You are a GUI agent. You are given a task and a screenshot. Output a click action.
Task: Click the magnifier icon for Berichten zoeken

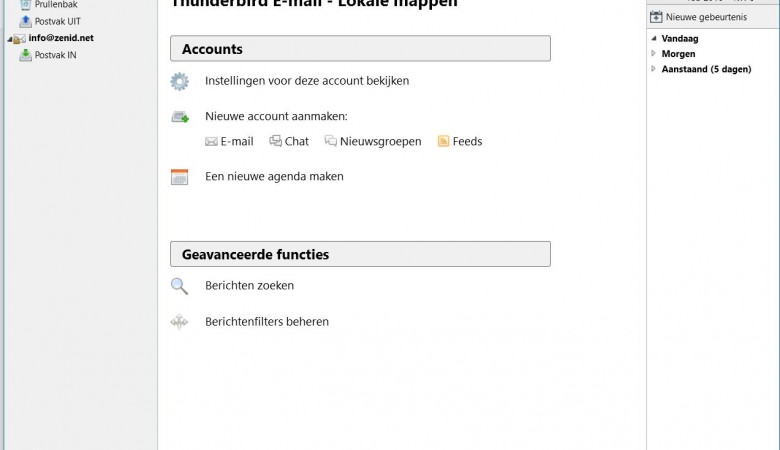(179, 286)
